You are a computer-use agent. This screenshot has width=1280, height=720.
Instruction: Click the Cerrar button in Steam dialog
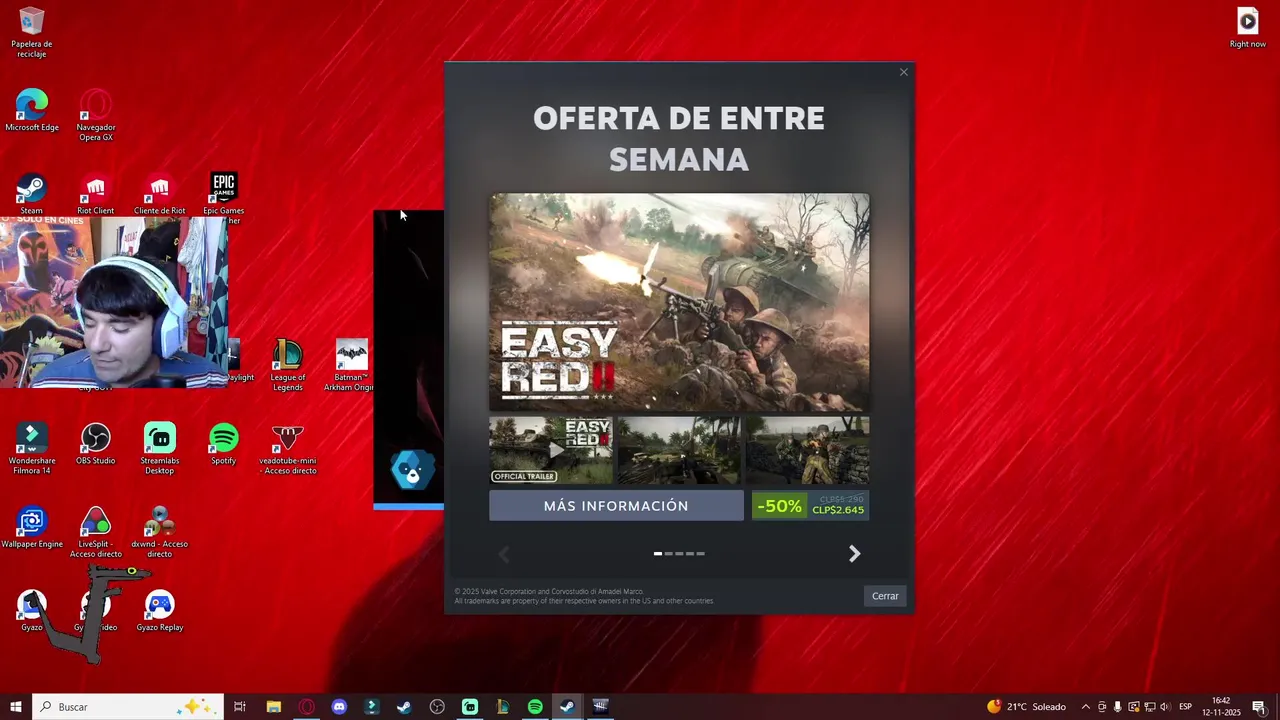(885, 596)
